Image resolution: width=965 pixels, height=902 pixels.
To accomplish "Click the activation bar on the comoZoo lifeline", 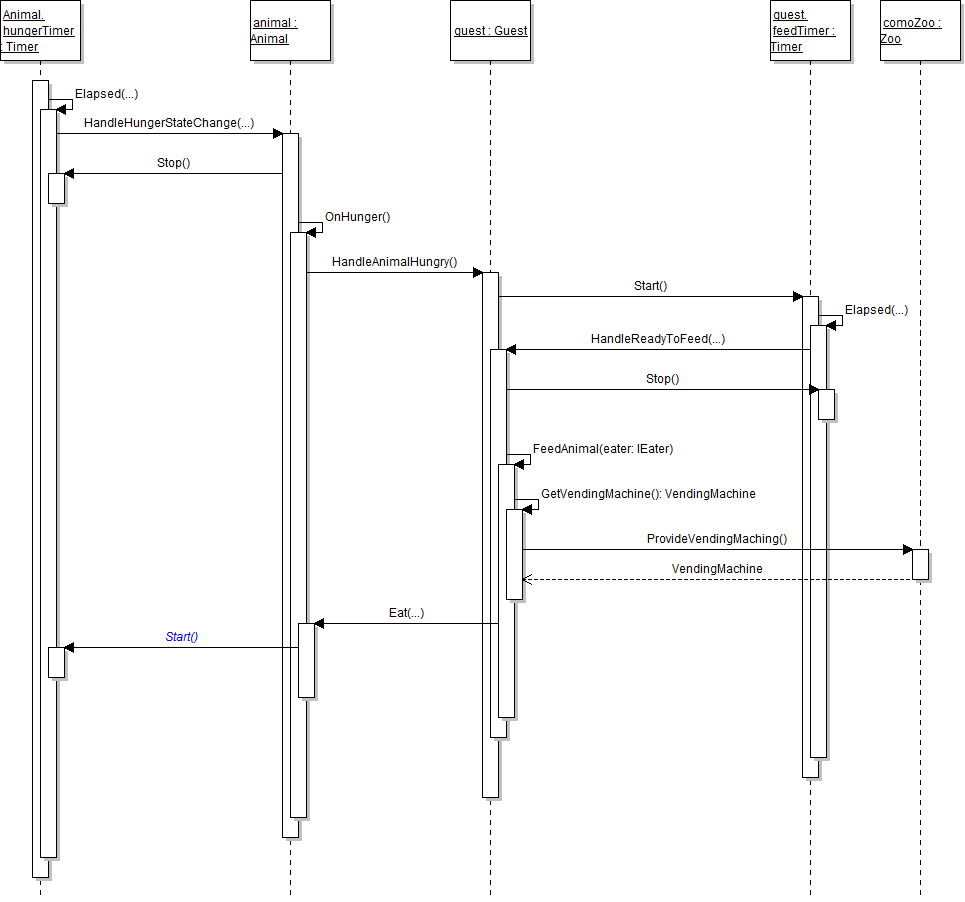I will 920,563.
